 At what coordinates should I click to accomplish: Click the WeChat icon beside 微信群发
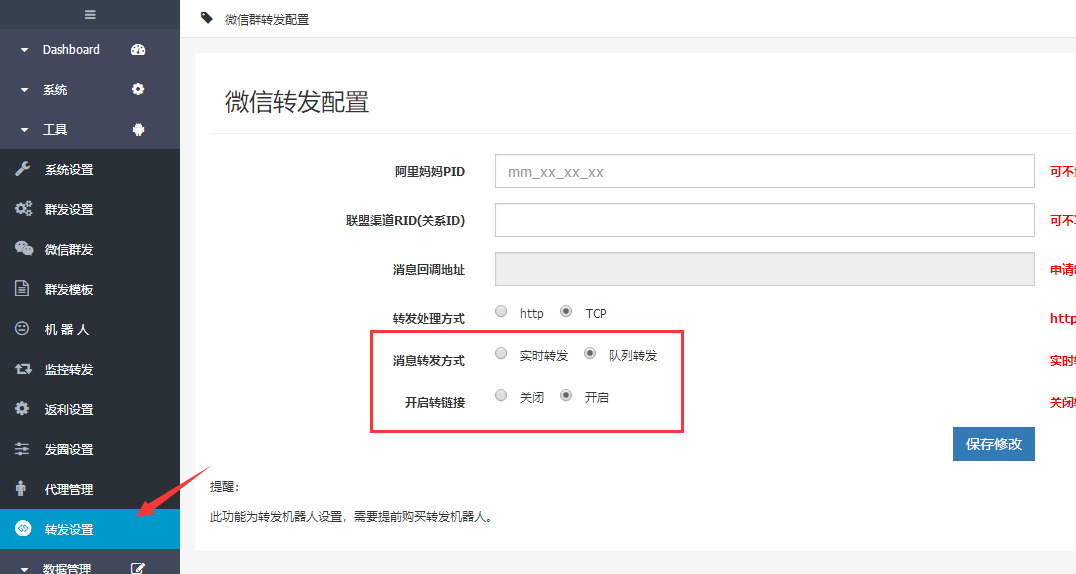[24, 249]
